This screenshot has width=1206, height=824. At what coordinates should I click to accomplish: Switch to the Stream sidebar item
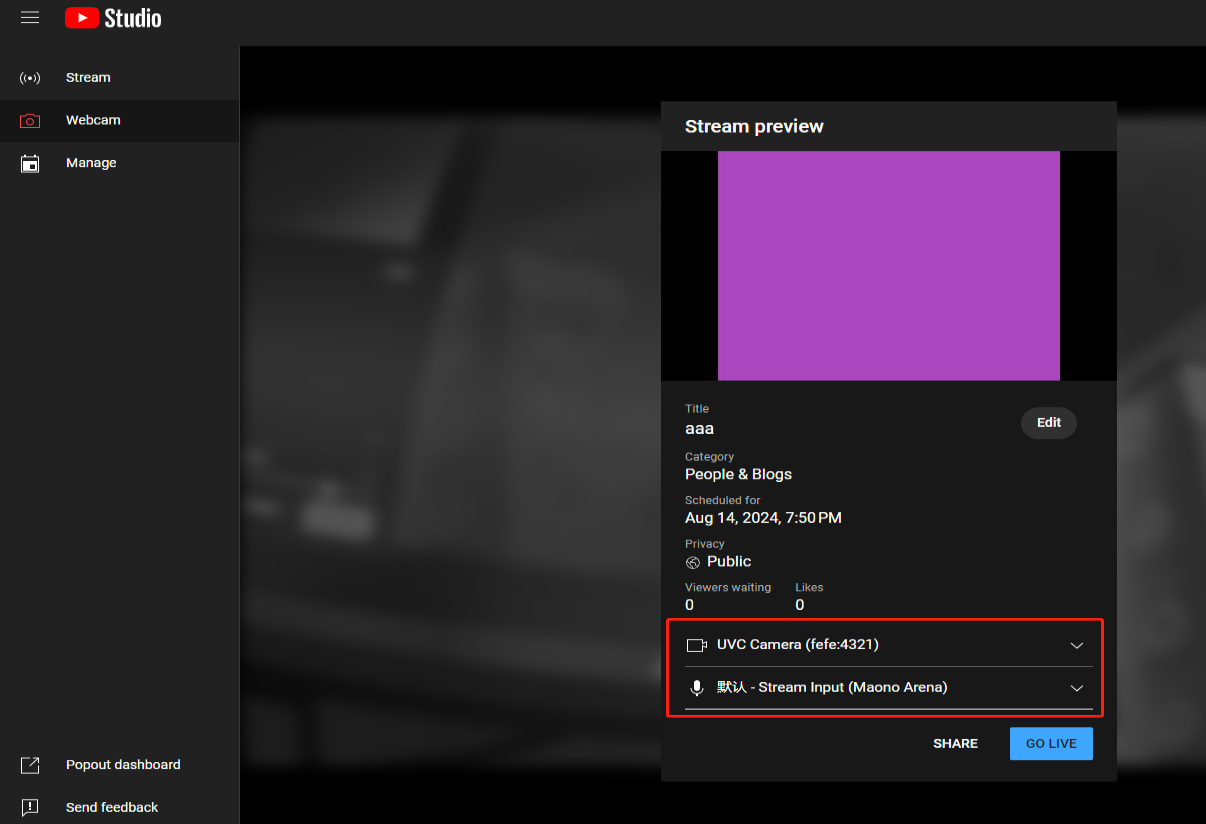coord(88,78)
